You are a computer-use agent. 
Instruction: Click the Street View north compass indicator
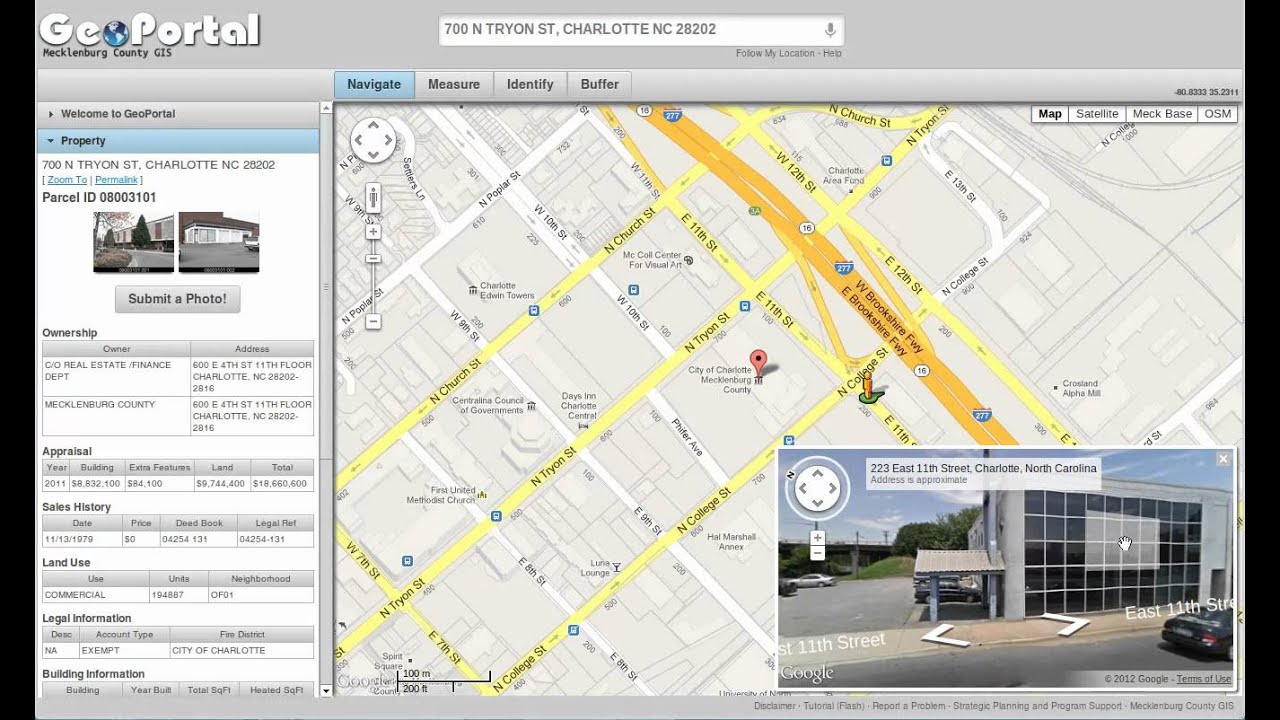[x=791, y=475]
